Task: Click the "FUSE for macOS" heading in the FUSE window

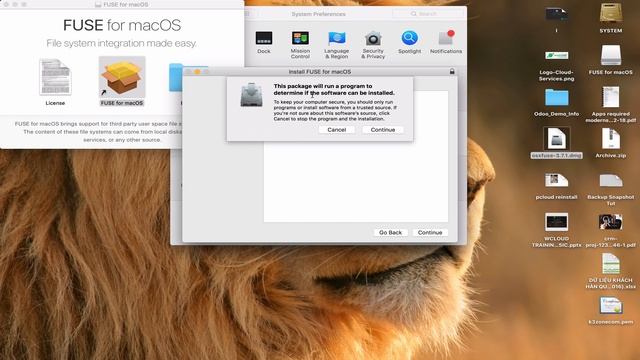Action: [122, 25]
